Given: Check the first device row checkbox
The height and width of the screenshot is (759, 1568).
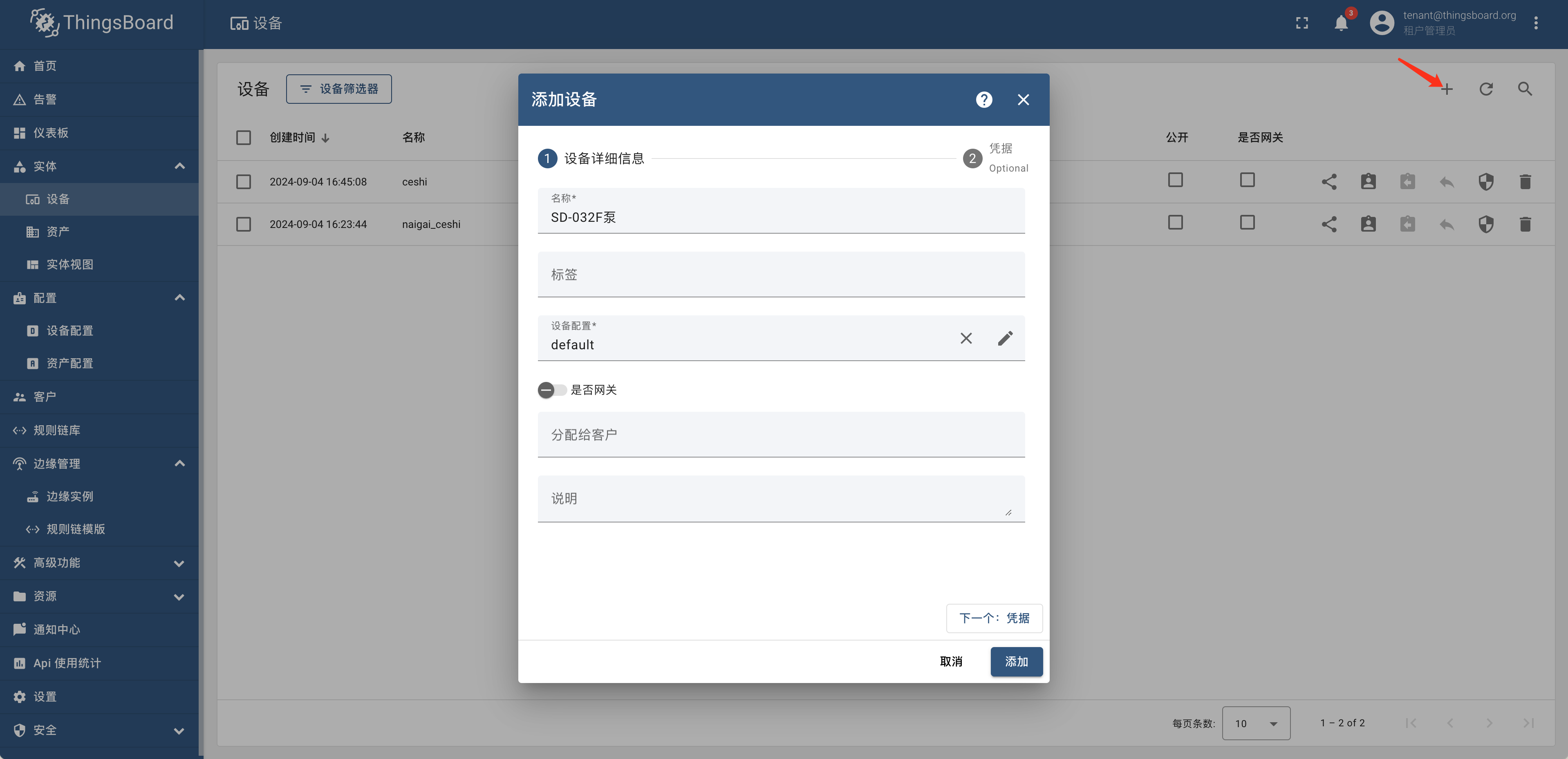Looking at the screenshot, I should (244, 181).
